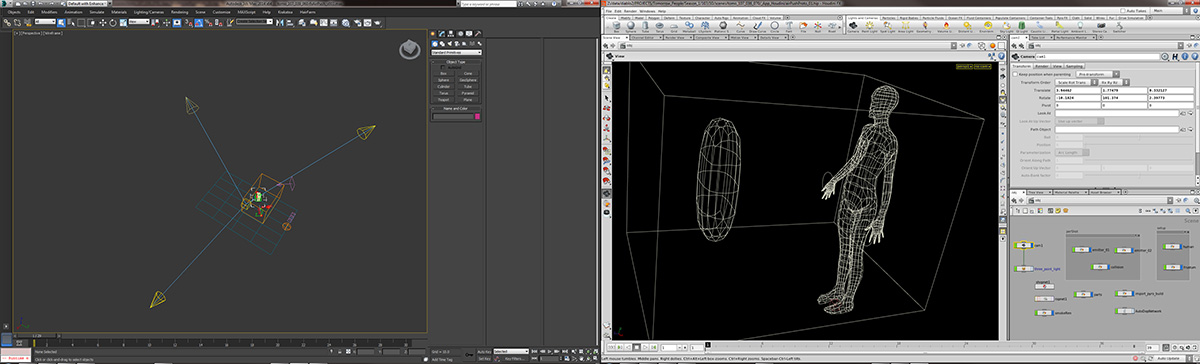Open the Windows menu in Houdini
Viewport: 1200px width, 364px height.
(x=647, y=11)
